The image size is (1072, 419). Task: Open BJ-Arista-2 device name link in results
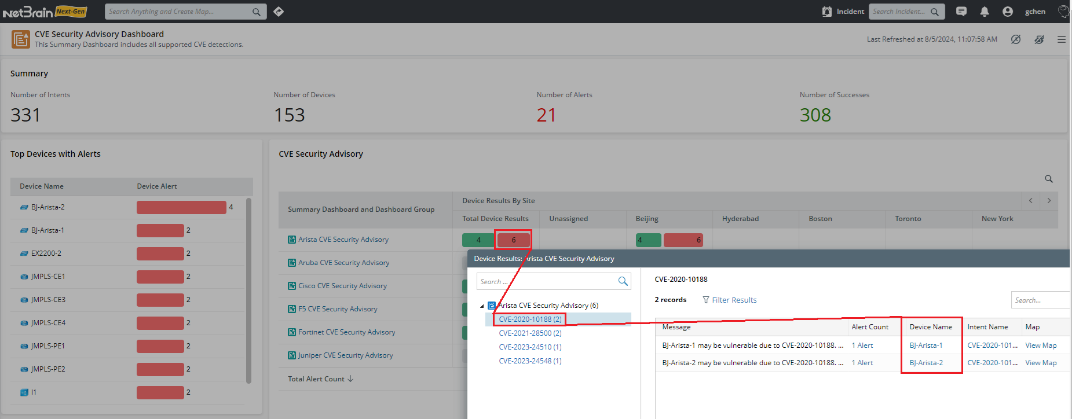[x=926, y=363]
